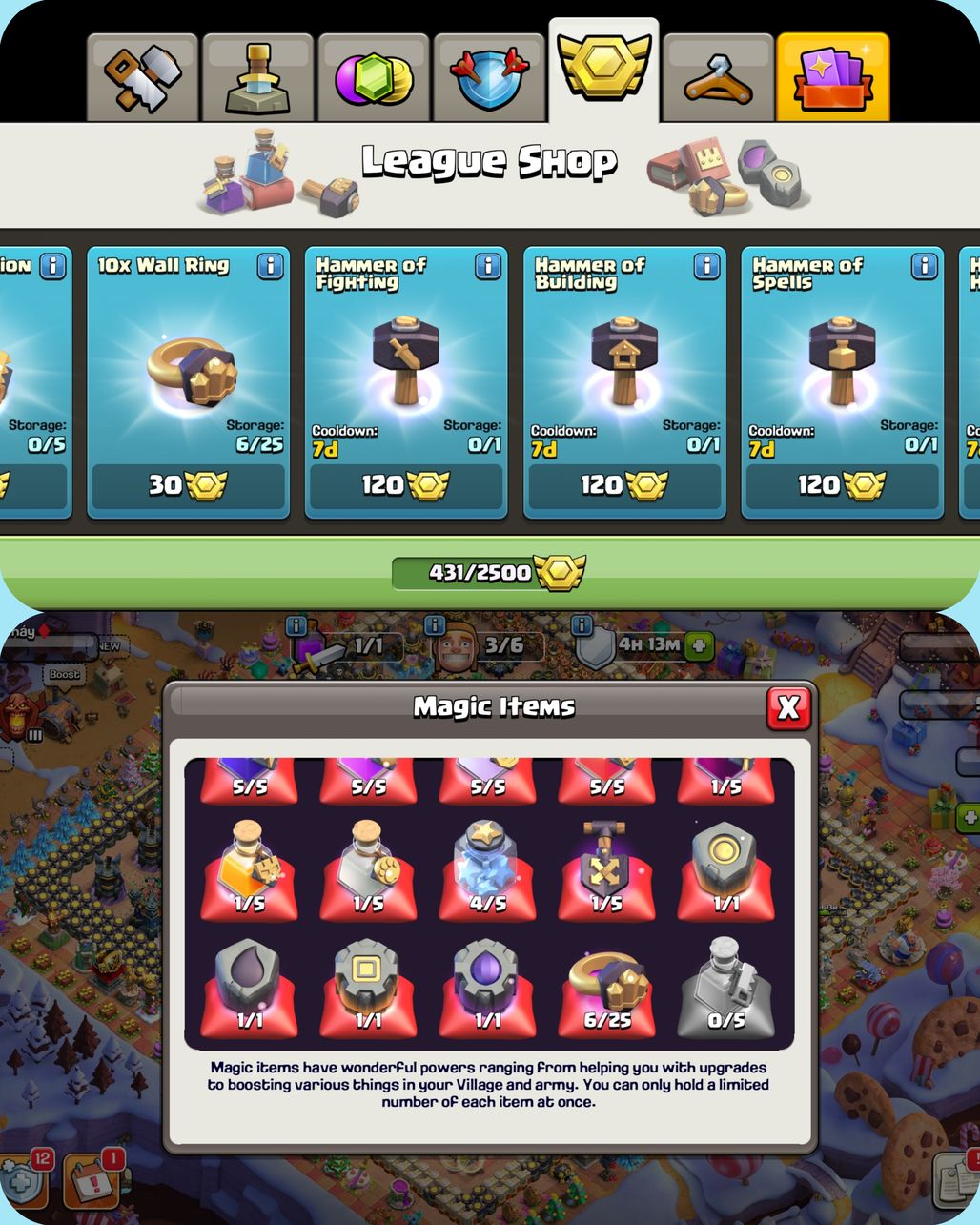Select the Wall Ring item showing 6/25
980x1225 pixels.
pyautogui.click(x=606, y=990)
